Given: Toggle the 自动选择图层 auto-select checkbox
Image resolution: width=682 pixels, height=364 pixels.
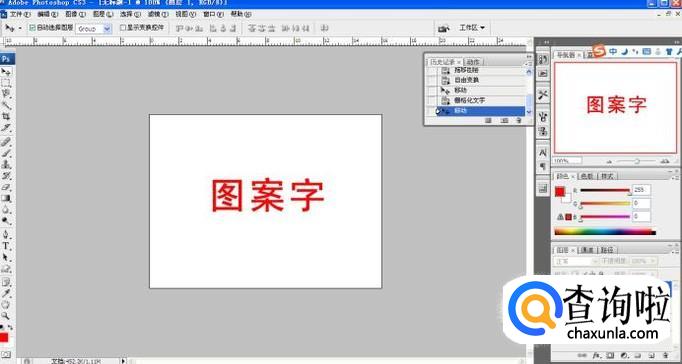Looking at the screenshot, I should (x=32, y=28).
